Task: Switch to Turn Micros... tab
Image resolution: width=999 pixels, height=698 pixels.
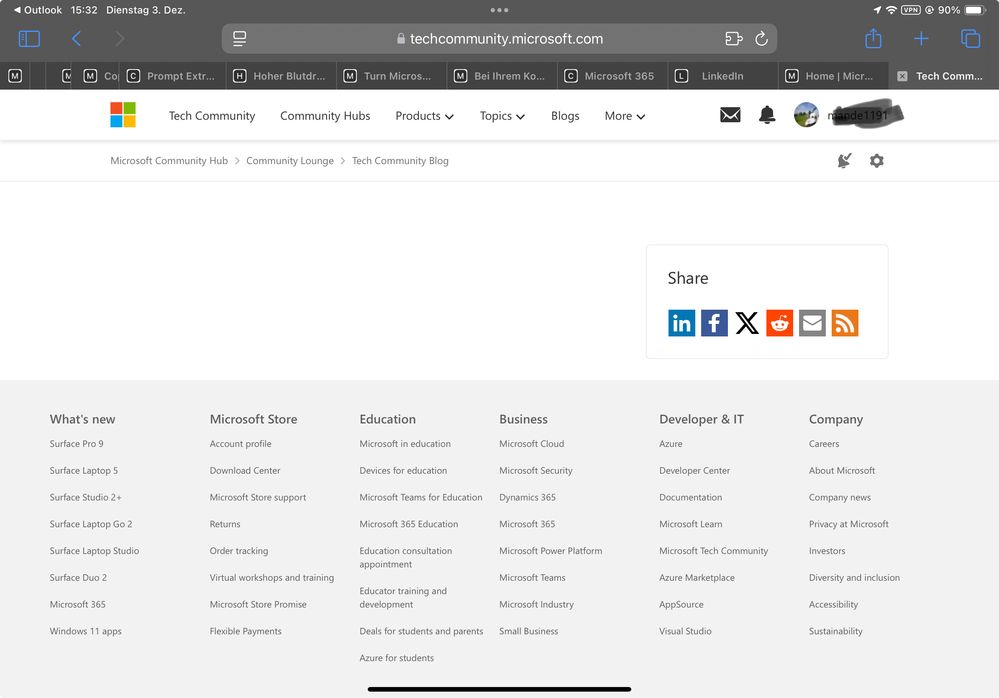Action: (391, 76)
